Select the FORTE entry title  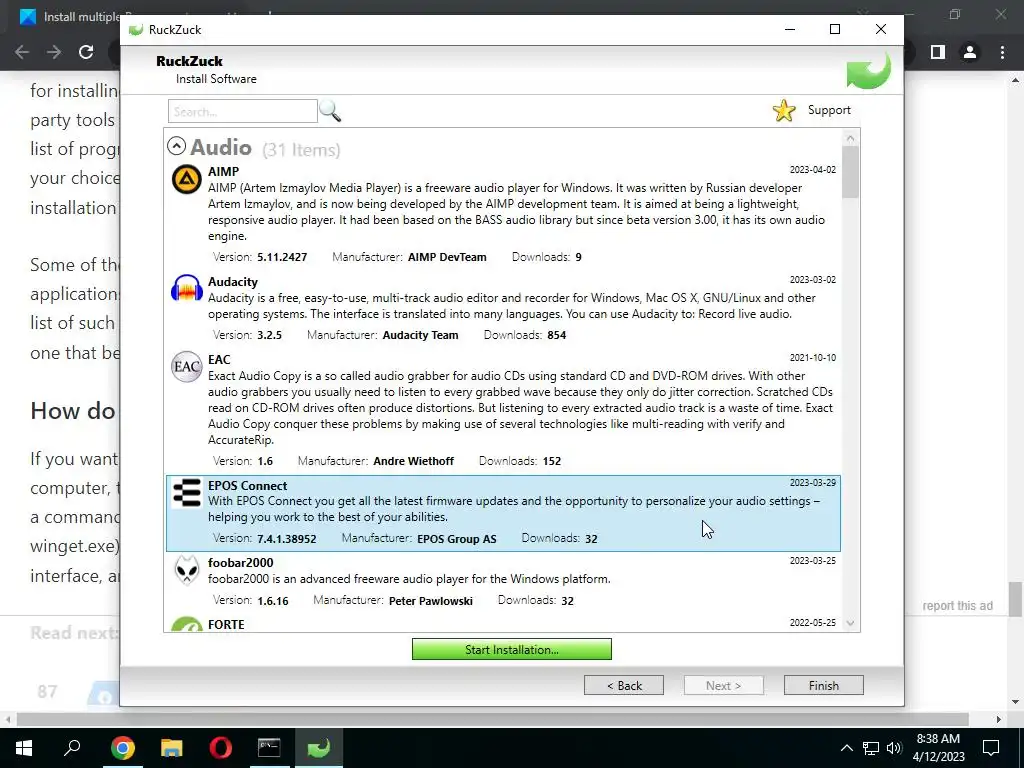click(x=226, y=624)
